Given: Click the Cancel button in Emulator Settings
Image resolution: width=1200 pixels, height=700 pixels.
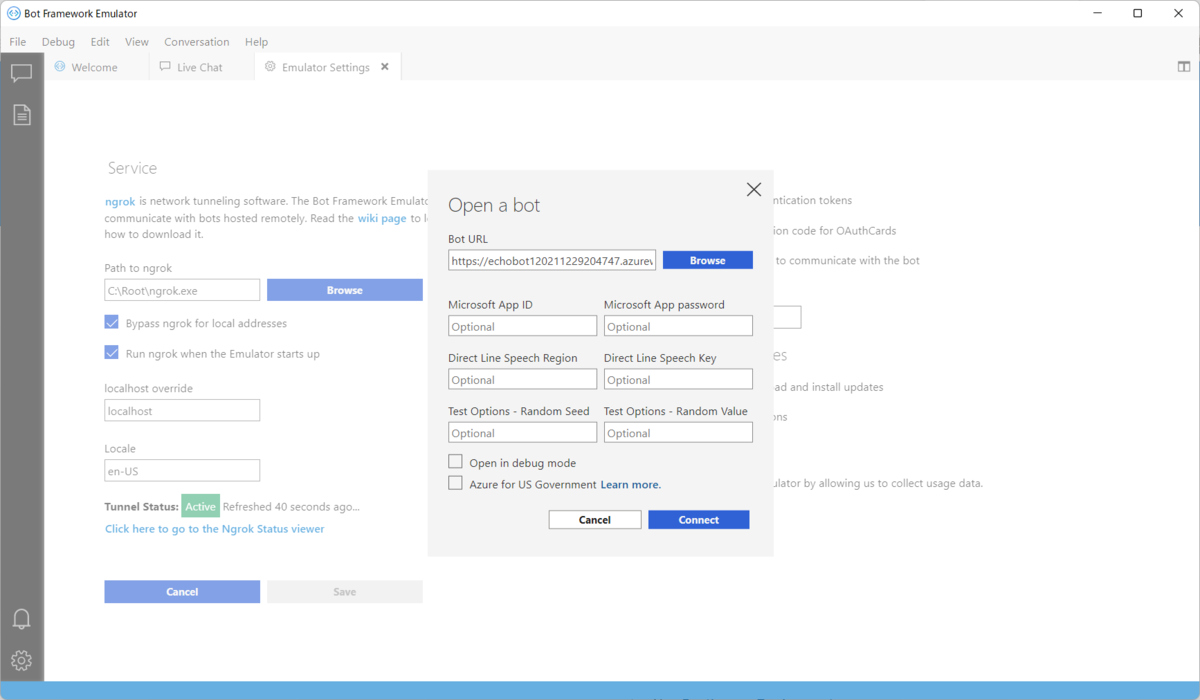Looking at the screenshot, I should tap(182, 592).
